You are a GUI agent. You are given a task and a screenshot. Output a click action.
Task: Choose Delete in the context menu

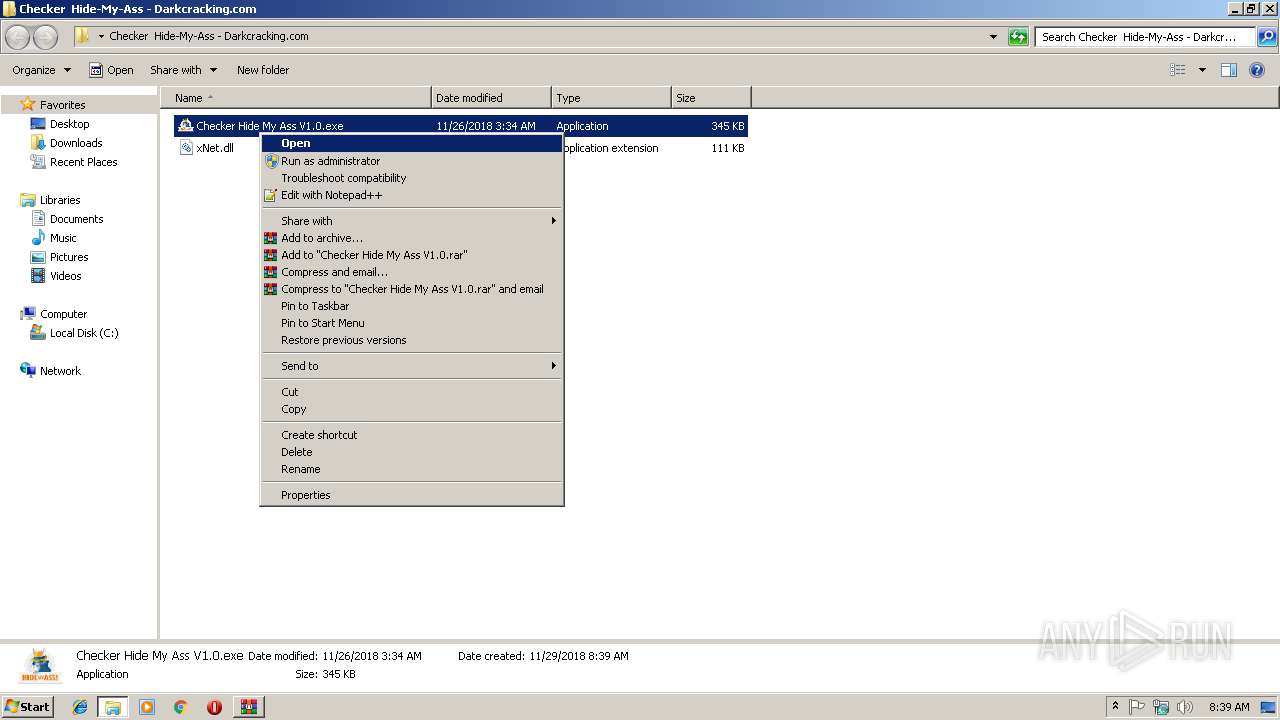coord(412,452)
